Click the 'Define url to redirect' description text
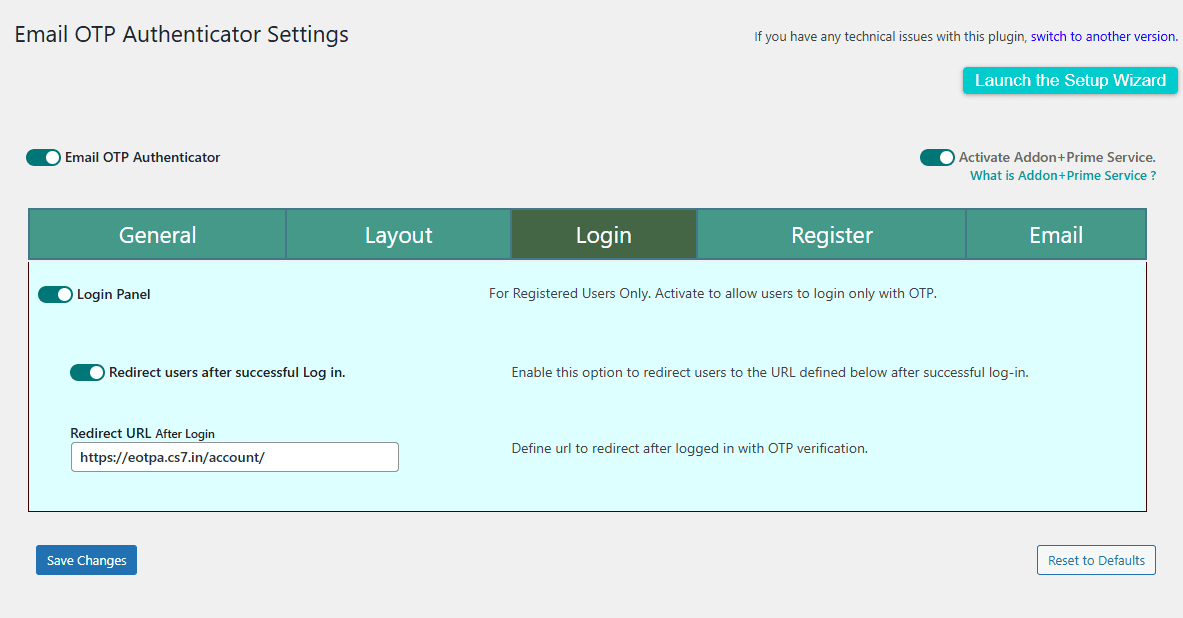 coord(689,449)
